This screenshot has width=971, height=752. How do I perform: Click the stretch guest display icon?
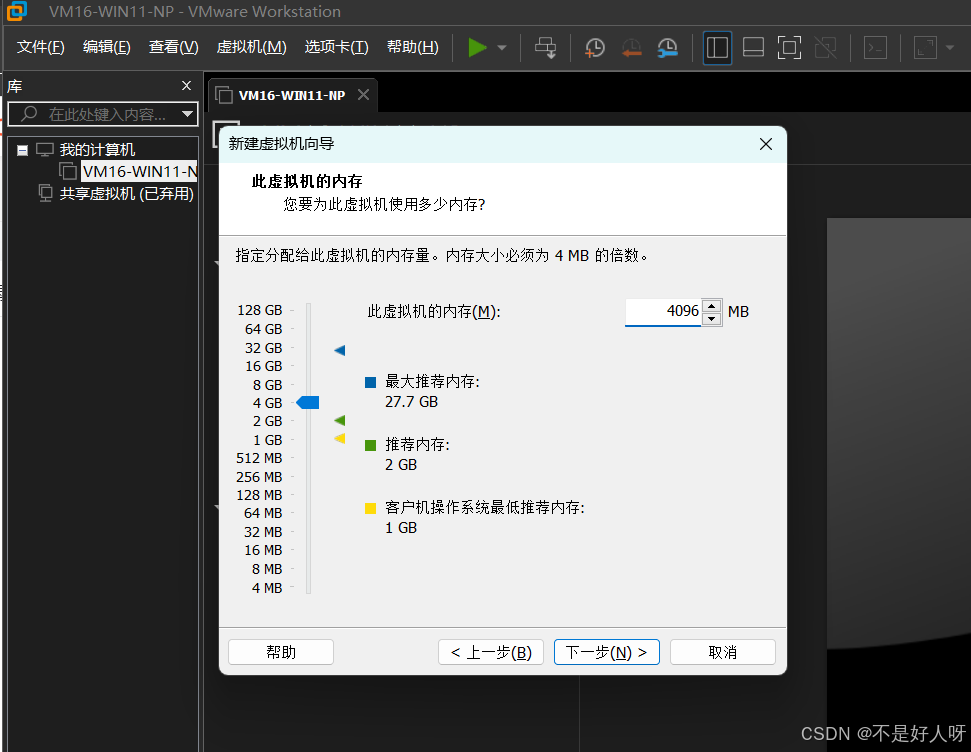coord(925,48)
